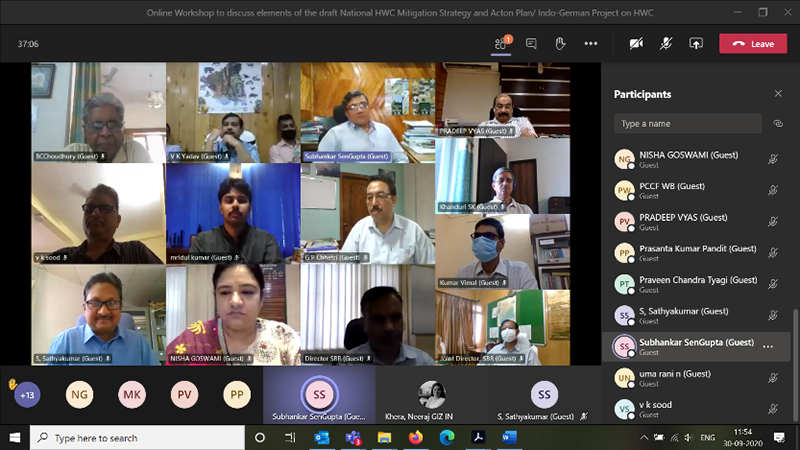Toggle the camera on
800x450 pixels.
[x=636, y=44]
